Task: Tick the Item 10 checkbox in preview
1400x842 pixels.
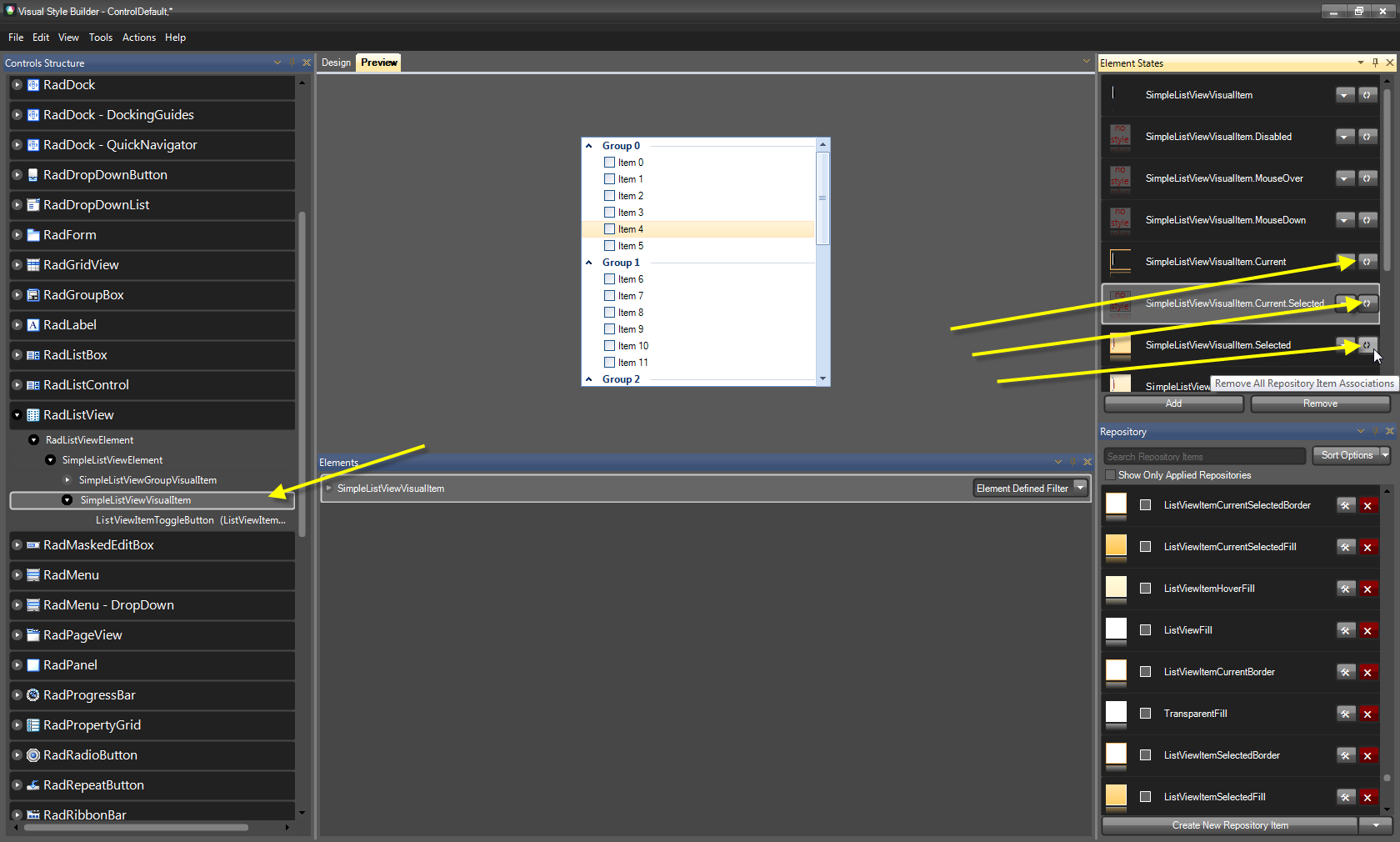Action: point(609,346)
